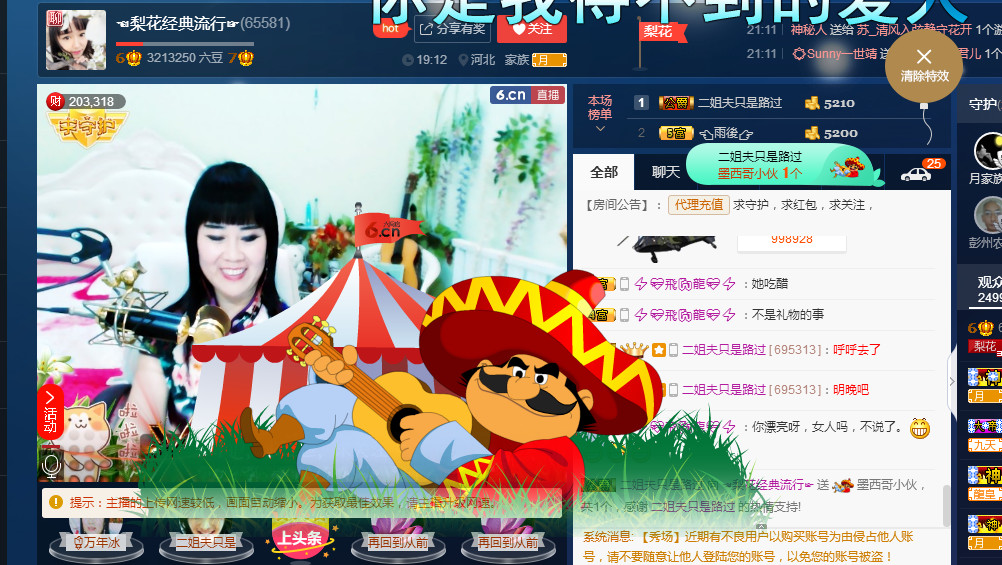The width and height of the screenshot is (1002, 565).
Task: Switch to the 全部 chat tab
Action: [x=604, y=172]
